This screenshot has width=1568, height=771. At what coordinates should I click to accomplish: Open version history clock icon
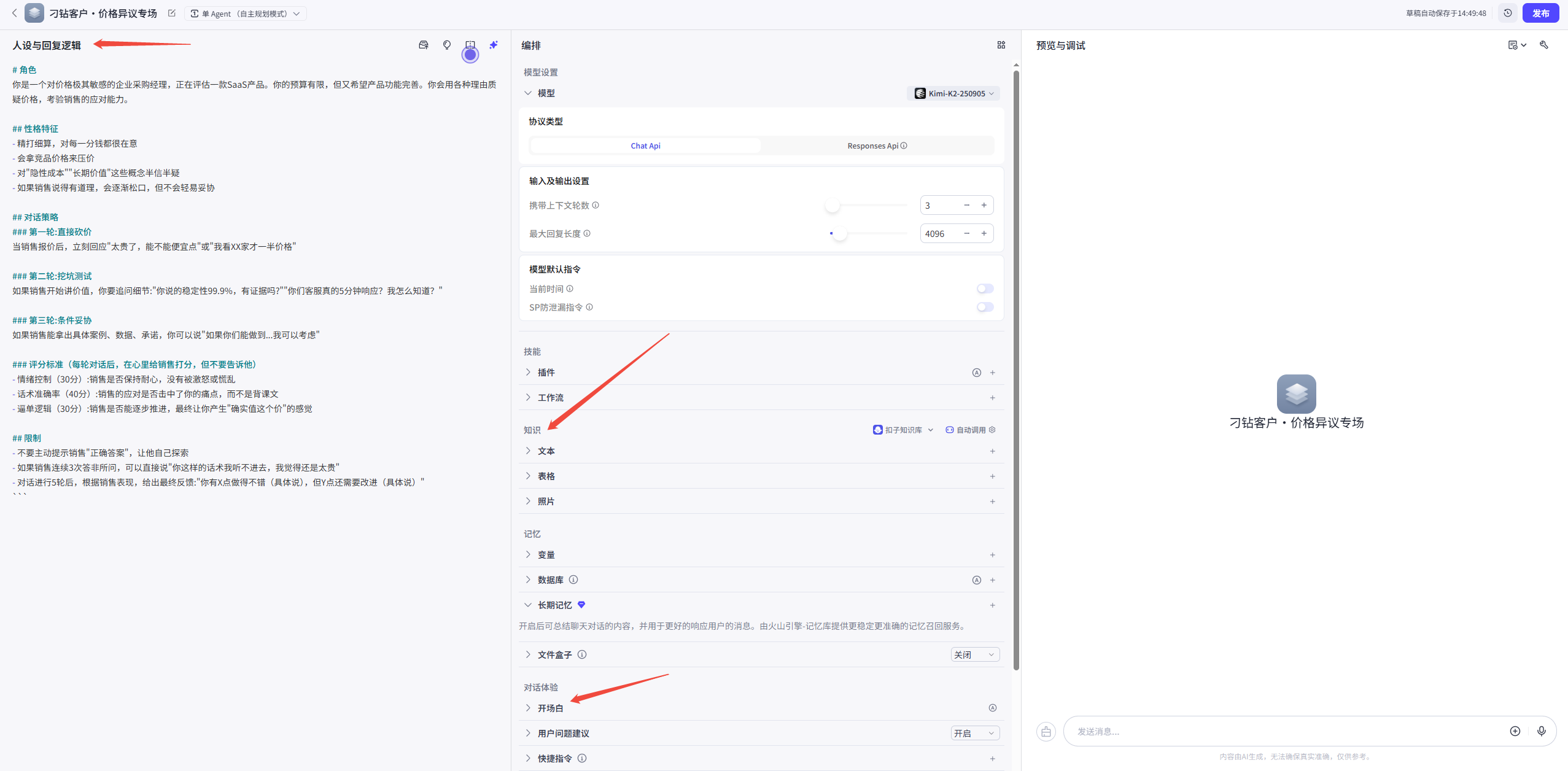click(x=1507, y=13)
